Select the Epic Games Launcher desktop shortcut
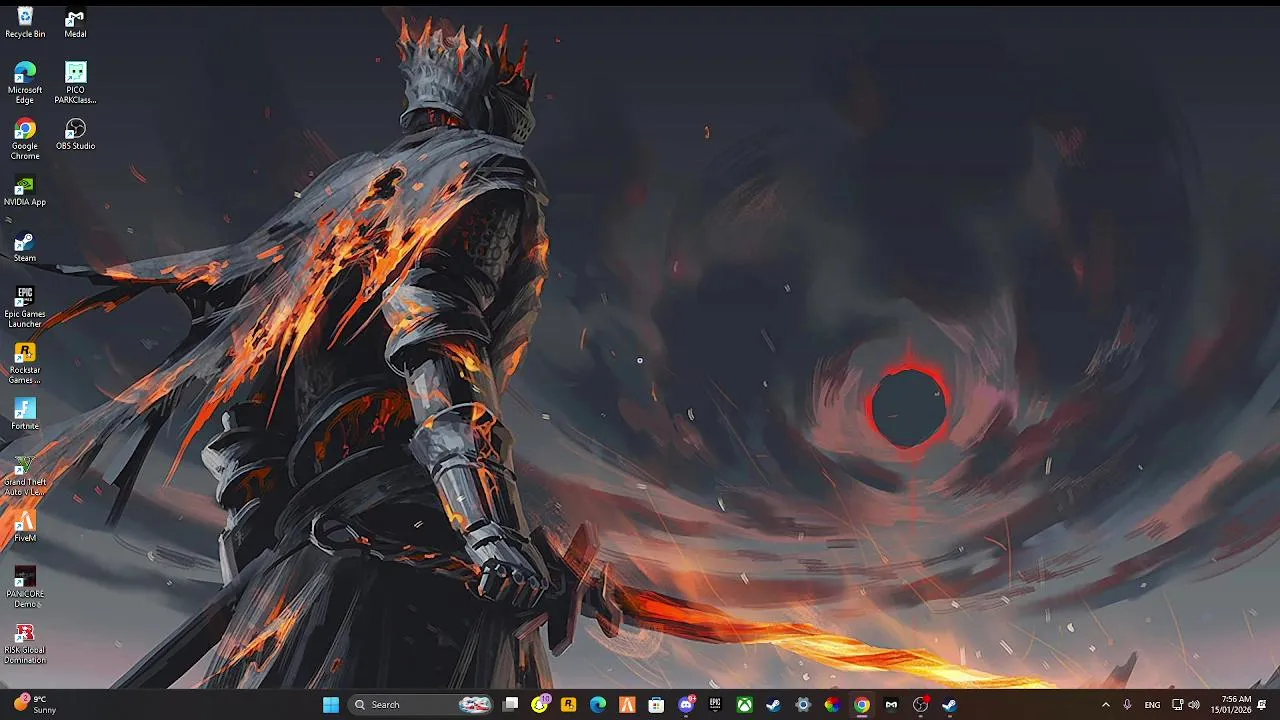 (x=25, y=307)
